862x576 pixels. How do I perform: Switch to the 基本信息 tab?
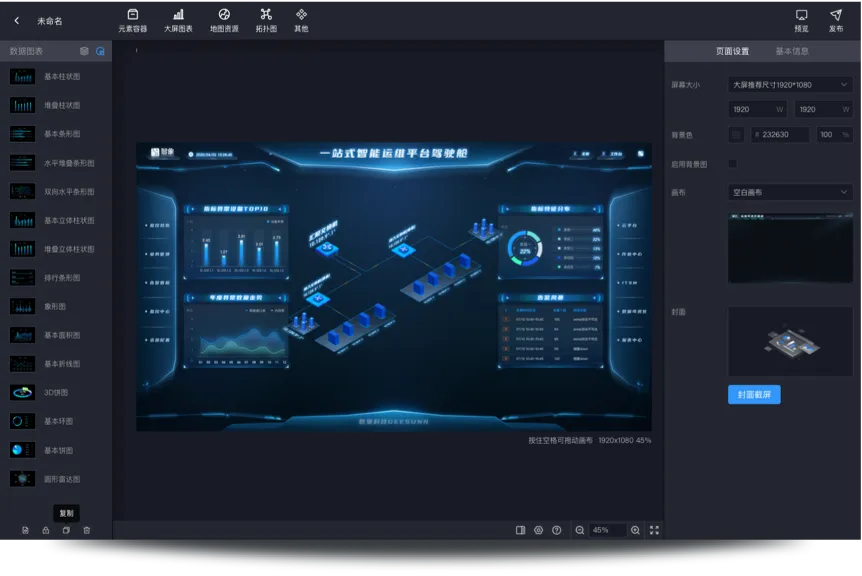coord(792,51)
